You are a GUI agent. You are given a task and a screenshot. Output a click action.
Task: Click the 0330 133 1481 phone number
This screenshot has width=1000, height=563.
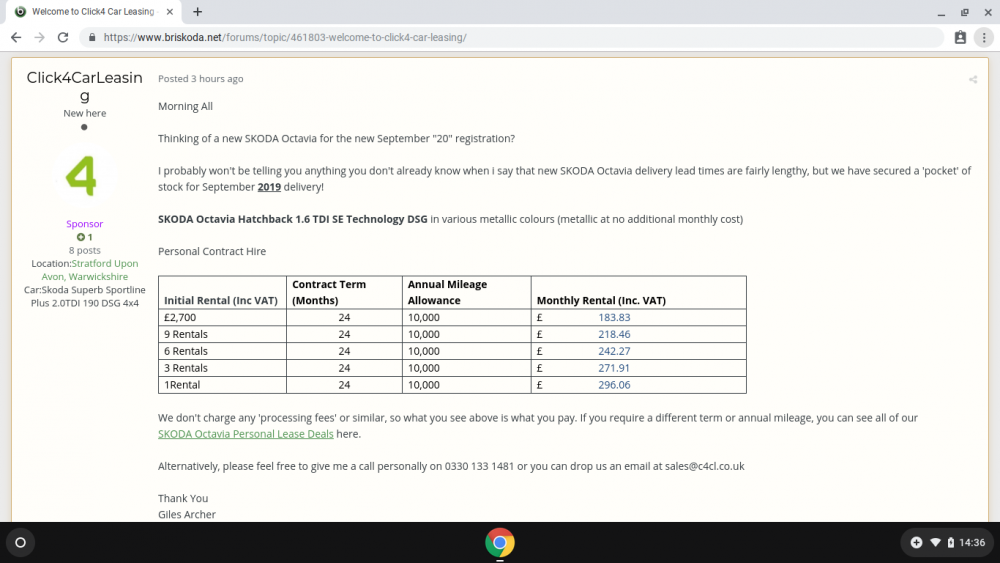[x=479, y=466]
